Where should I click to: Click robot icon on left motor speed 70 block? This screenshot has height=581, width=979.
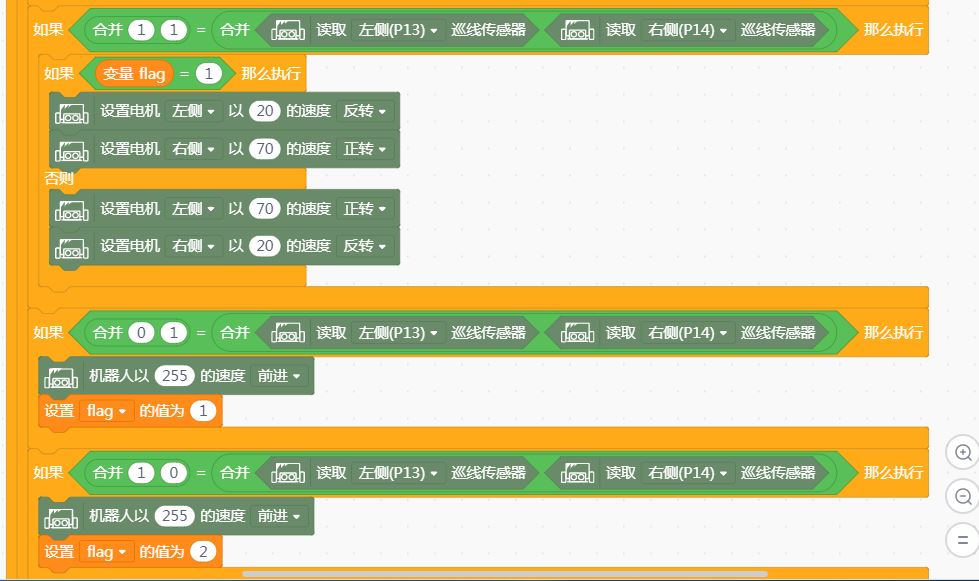(72, 210)
